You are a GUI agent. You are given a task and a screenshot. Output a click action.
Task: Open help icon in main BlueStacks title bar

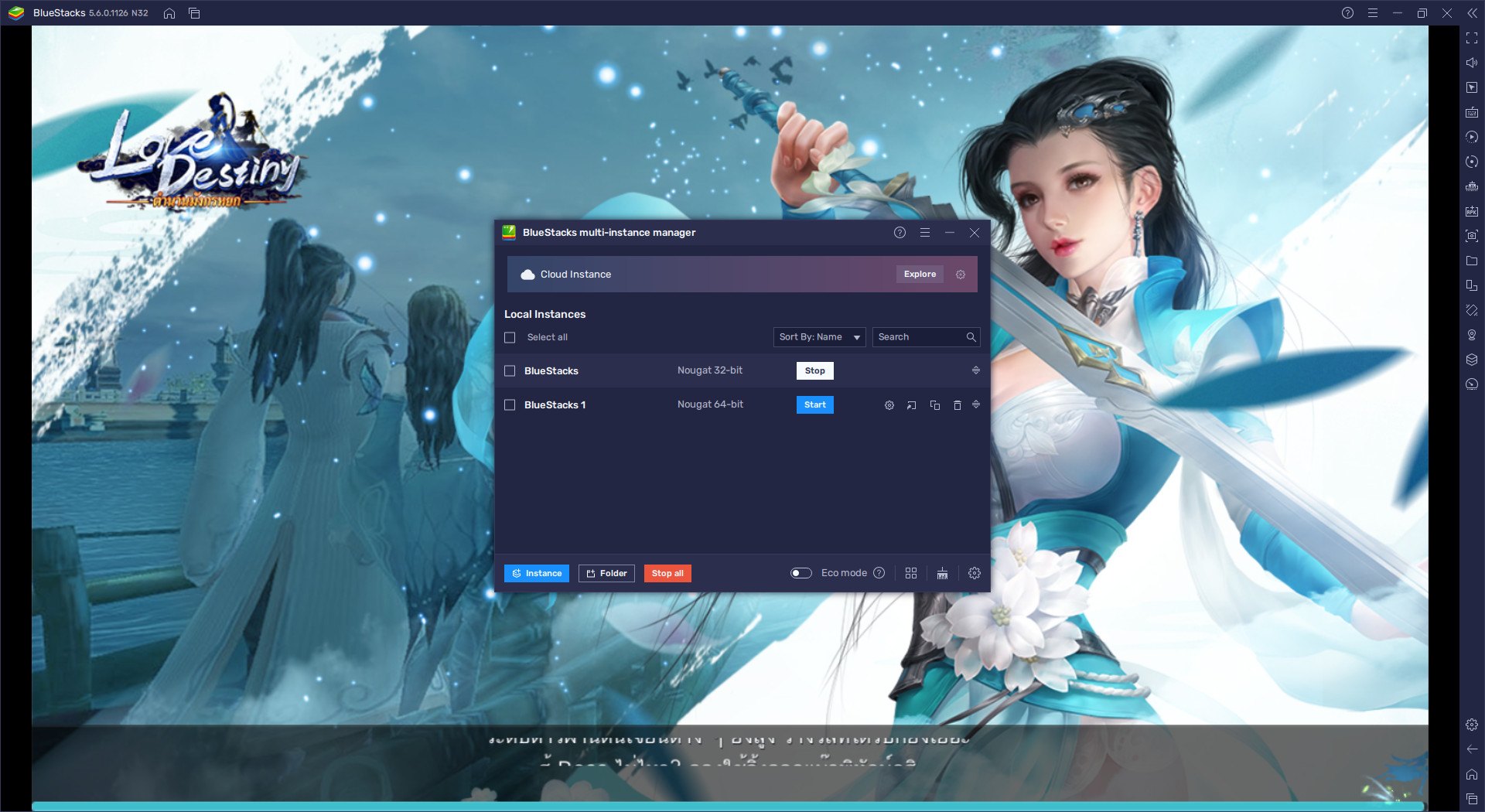point(1347,13)
